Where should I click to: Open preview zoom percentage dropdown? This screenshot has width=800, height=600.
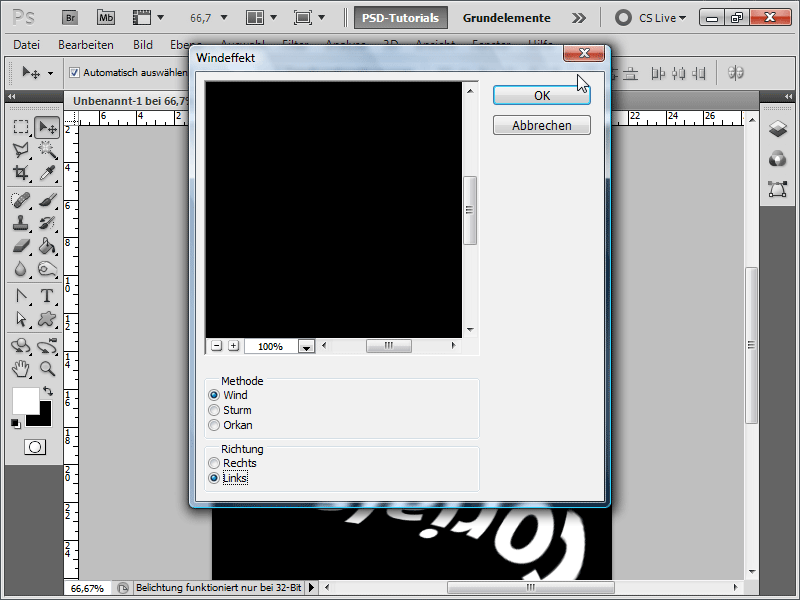click(x=306, y=346)
